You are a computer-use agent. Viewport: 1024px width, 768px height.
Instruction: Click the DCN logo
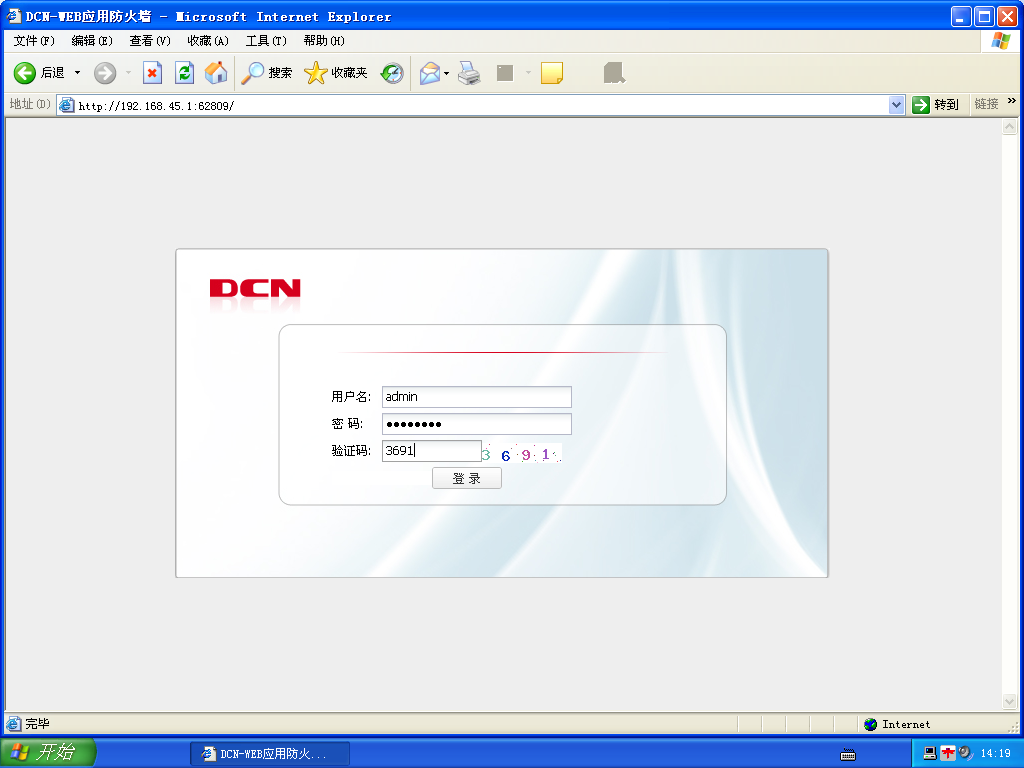(x=255, y=289)
